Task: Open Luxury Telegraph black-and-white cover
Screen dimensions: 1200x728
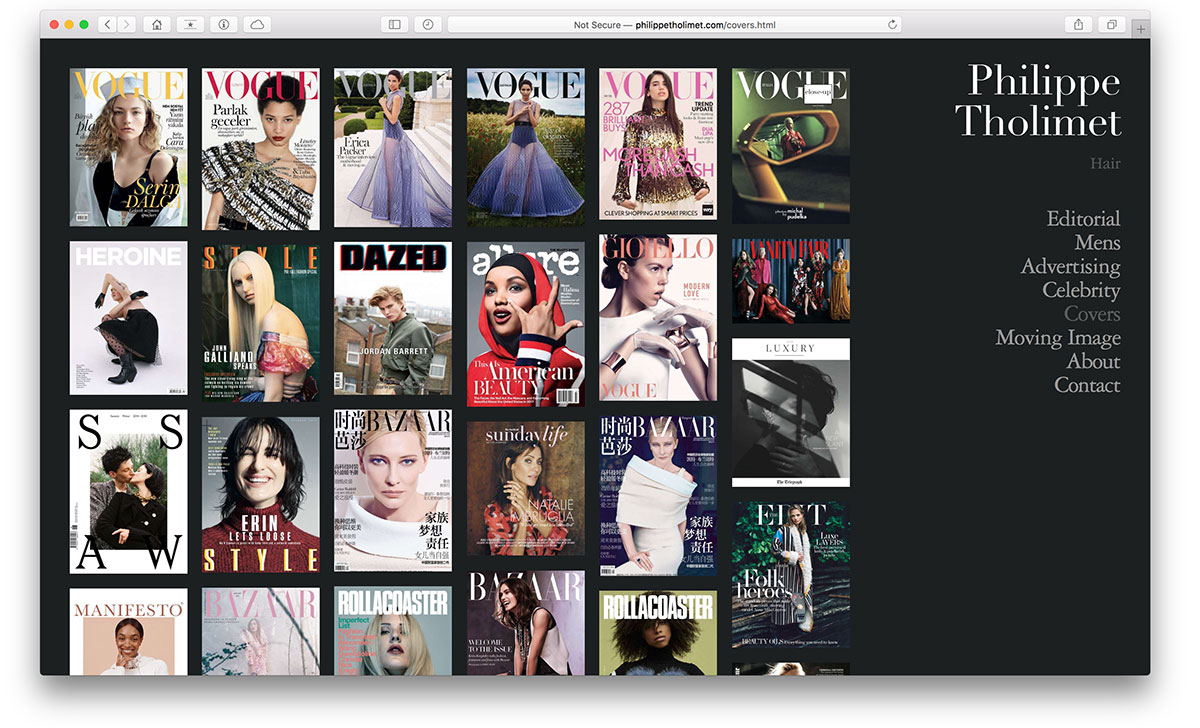Action: tap(791, 413)
